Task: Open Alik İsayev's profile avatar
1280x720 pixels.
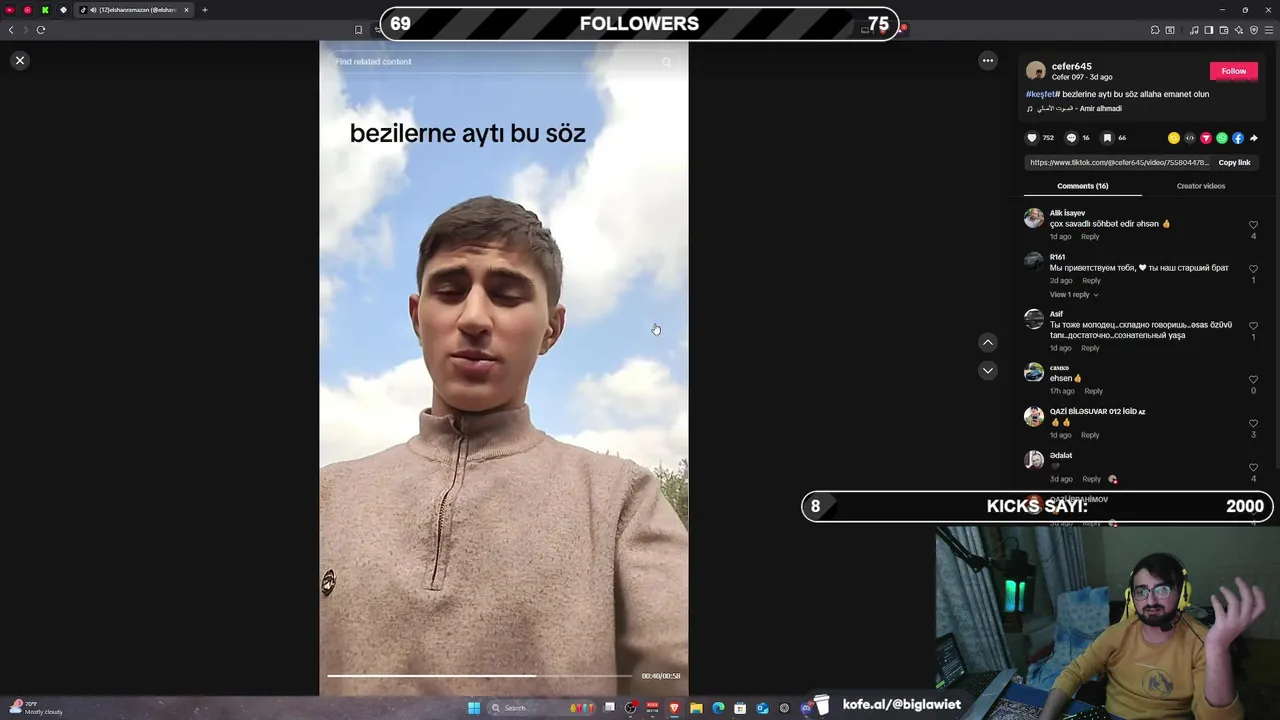Action: coord(1034,217)
